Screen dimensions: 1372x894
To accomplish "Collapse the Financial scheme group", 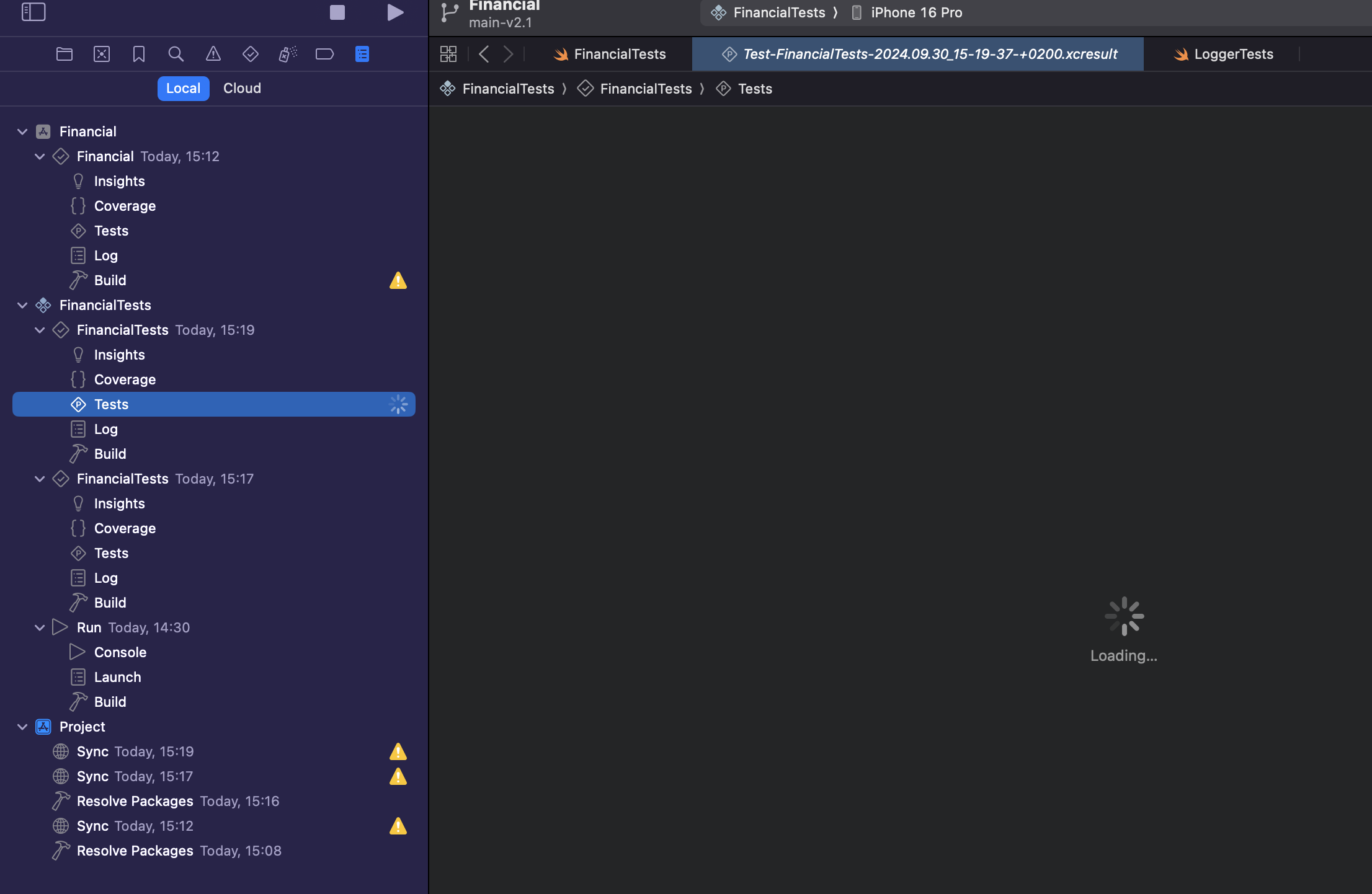I will [22, 131].
